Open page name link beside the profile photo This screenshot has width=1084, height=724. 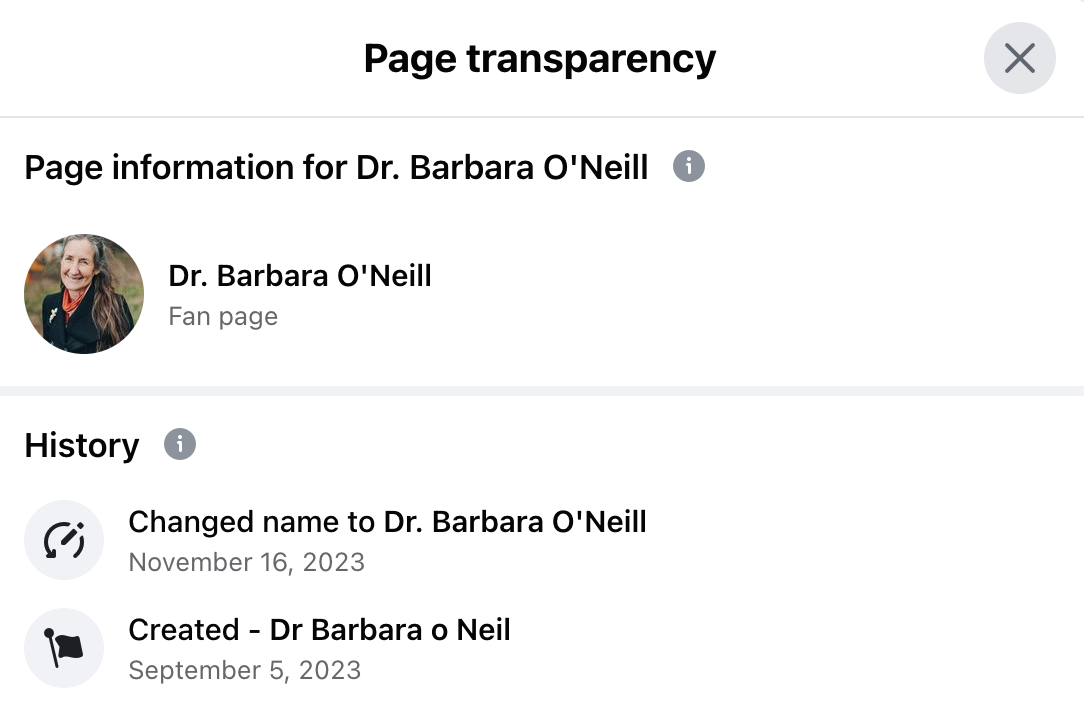click(x=300, y=275)
